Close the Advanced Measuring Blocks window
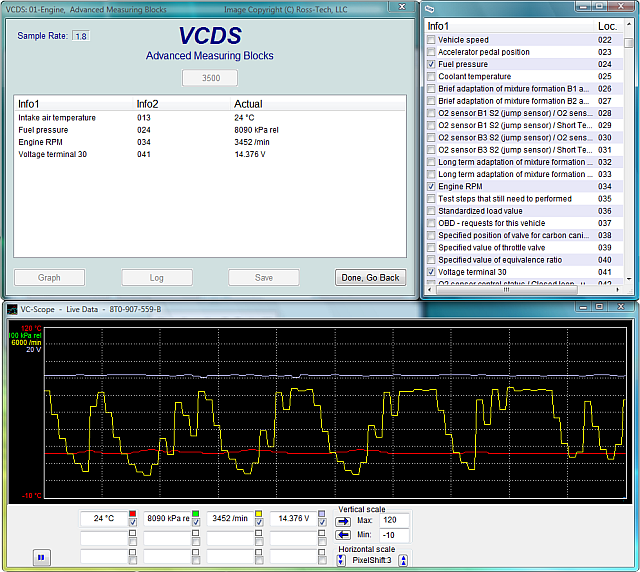 tap(402, 7)
